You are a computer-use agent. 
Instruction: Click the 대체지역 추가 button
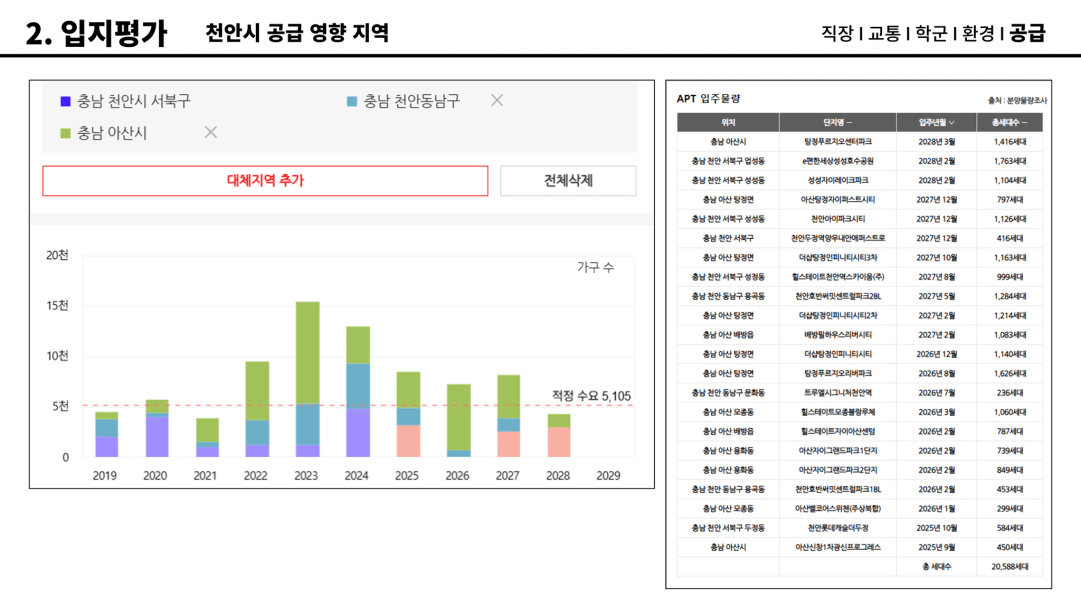point(265,181)
